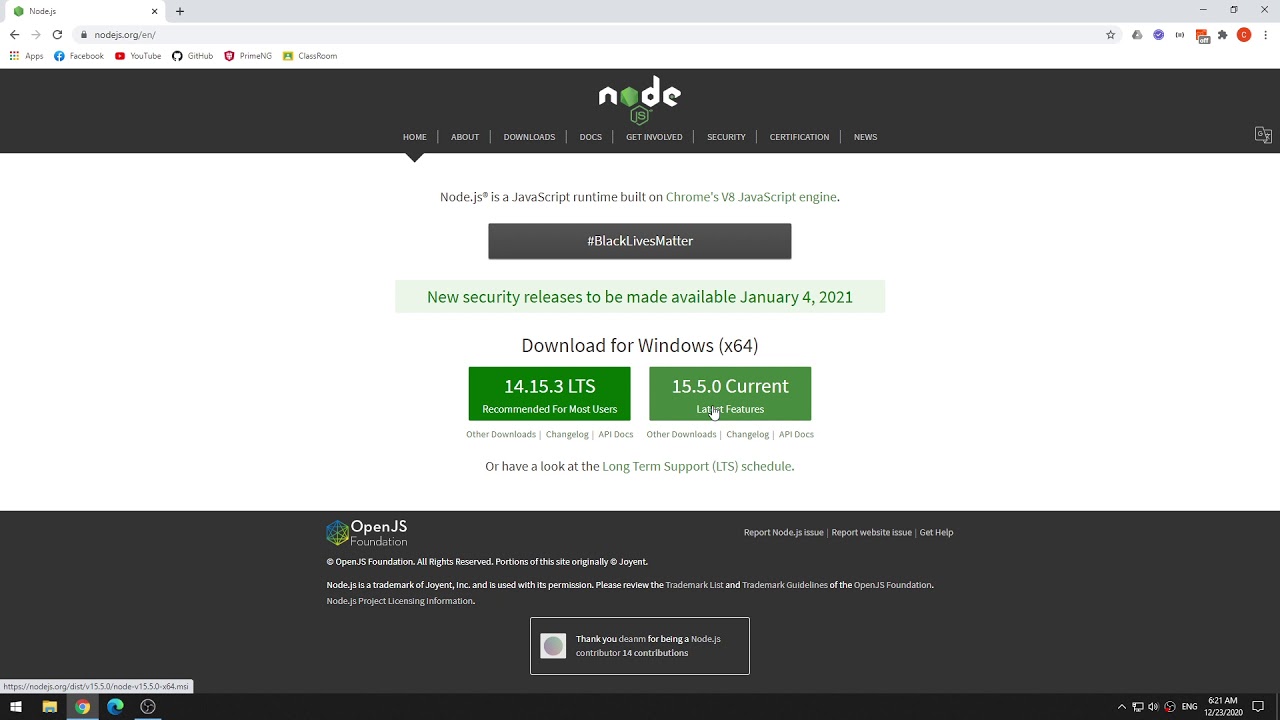Follow the Chrome's V8 JavaScript engine link
1280x720 pixels.
point(751,197)
